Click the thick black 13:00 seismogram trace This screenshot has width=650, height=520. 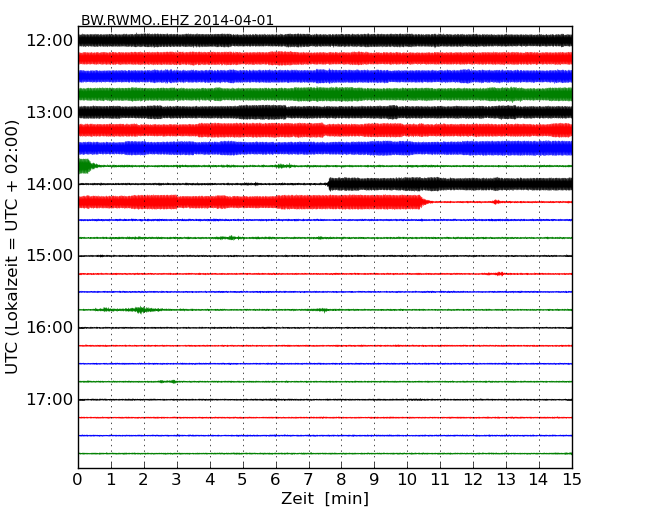(x=325, y=112)
